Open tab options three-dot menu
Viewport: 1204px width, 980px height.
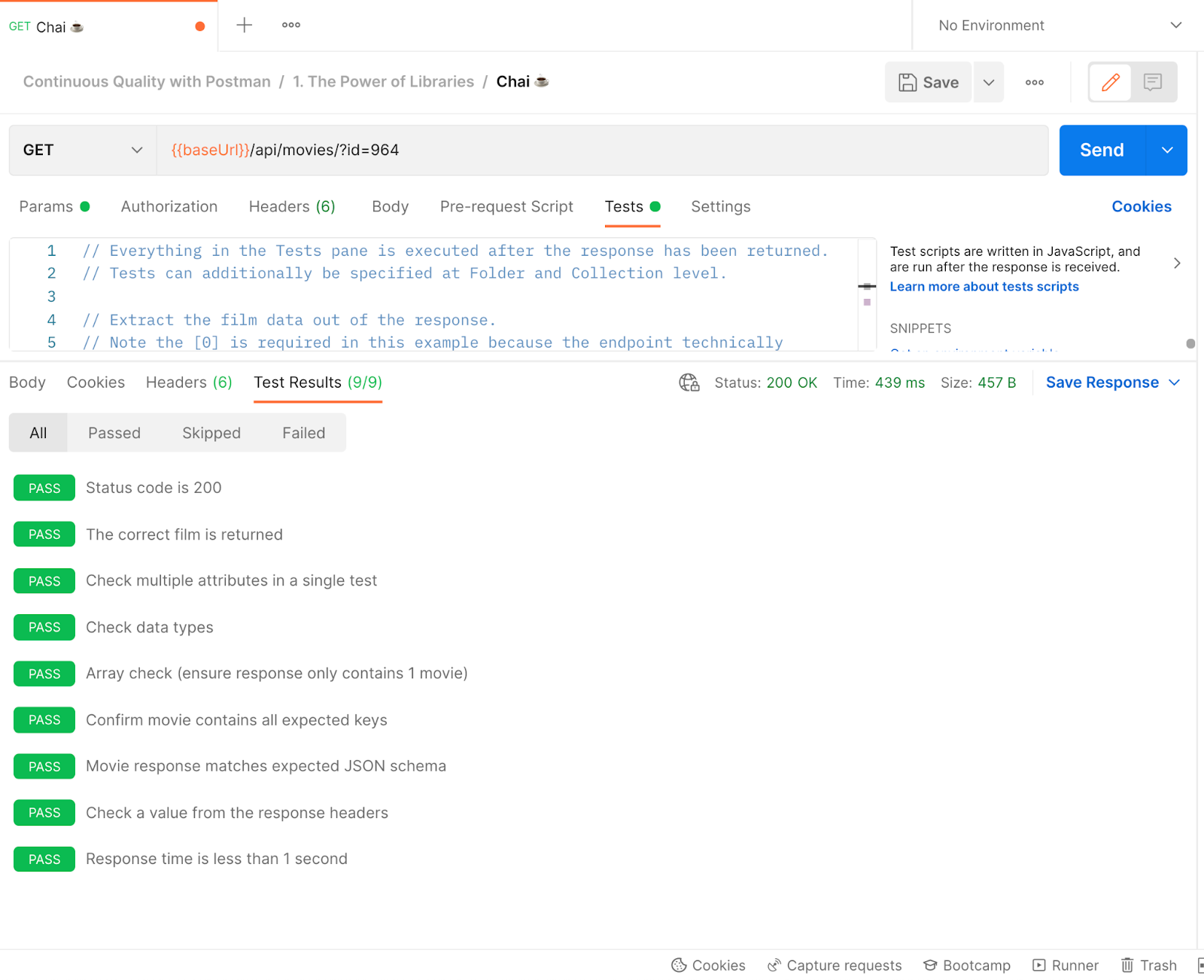click(x=291, y=25)
